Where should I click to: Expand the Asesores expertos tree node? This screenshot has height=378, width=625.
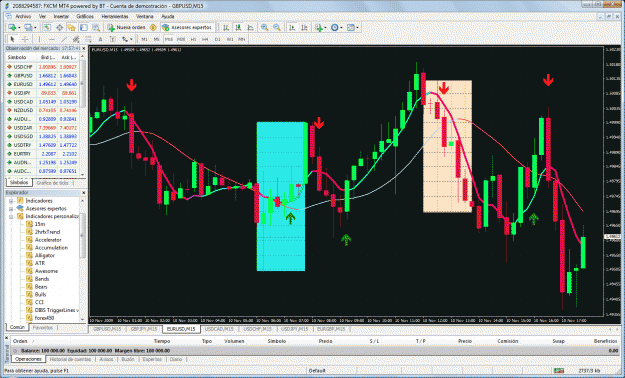[11, 209]
